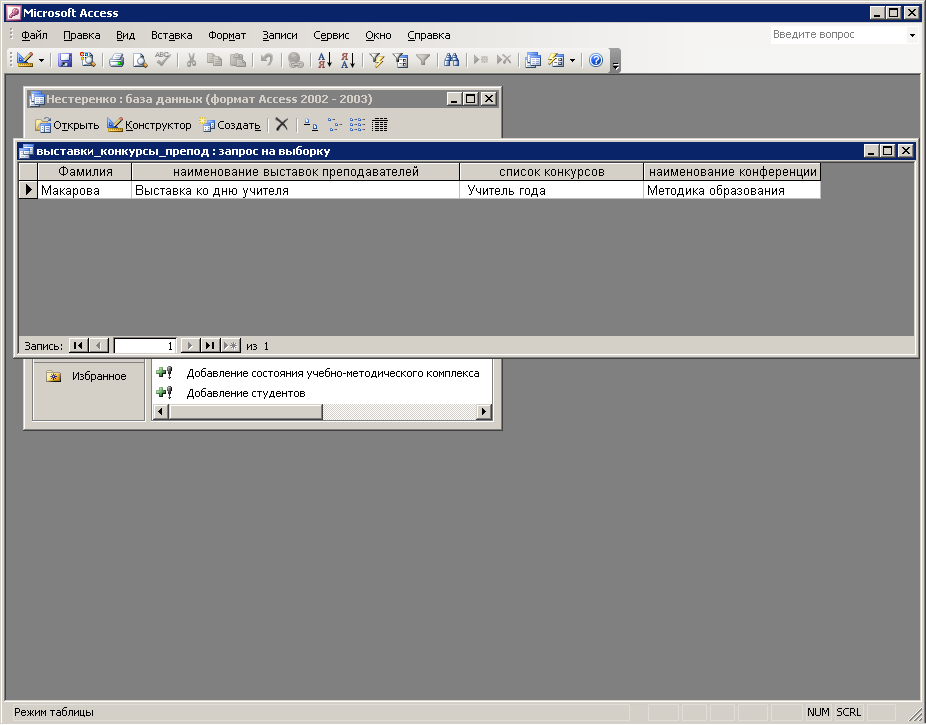Open the Вид menu
This screenshot has width=926, height=725.
(125, 35)
